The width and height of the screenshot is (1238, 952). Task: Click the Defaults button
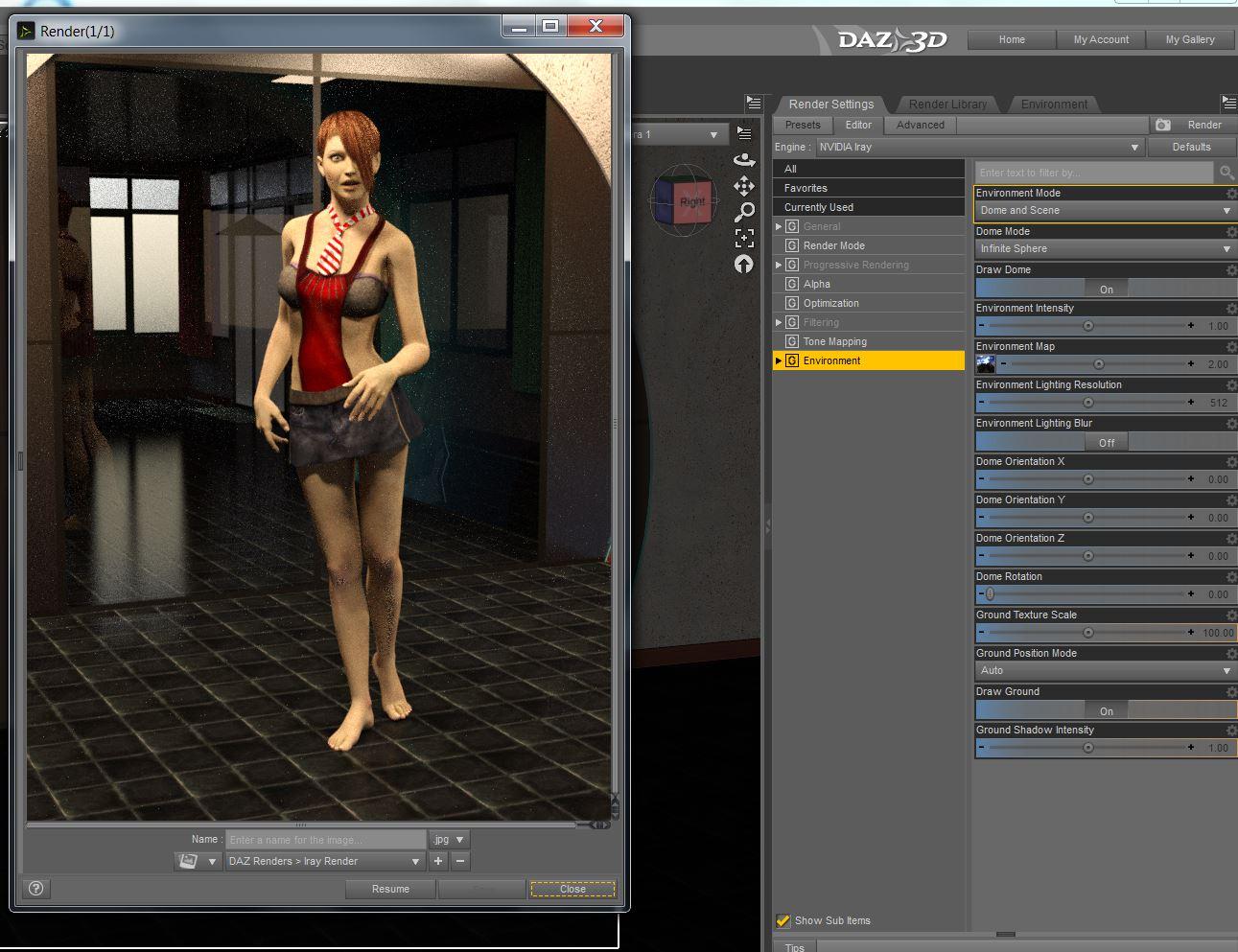1191,147
